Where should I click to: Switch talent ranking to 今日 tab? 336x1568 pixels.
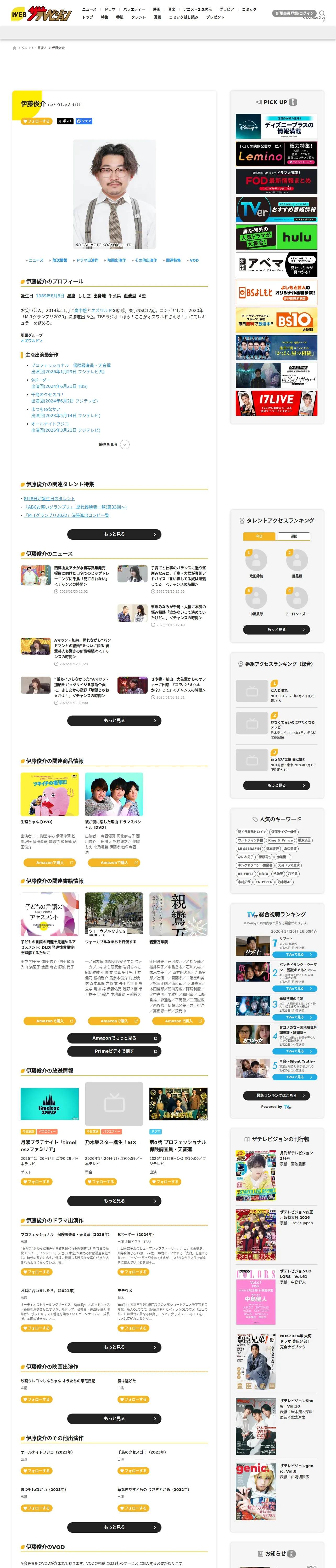[x=259, y=536]
